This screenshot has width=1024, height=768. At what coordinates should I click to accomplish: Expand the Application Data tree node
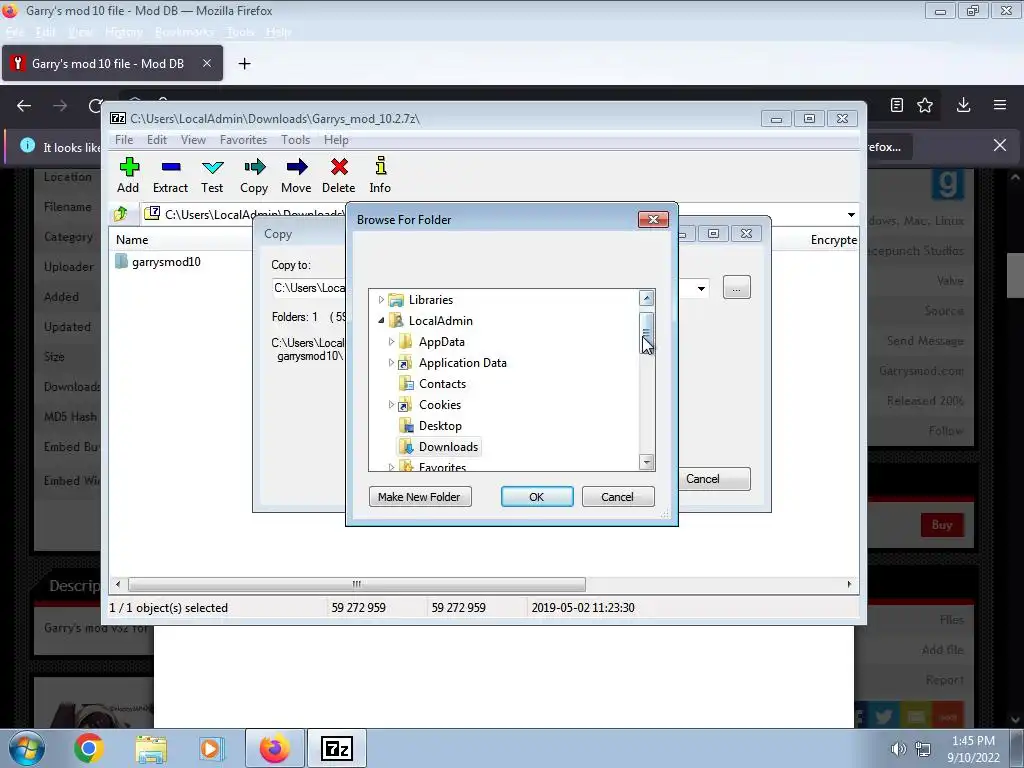(x=391, y=362)
